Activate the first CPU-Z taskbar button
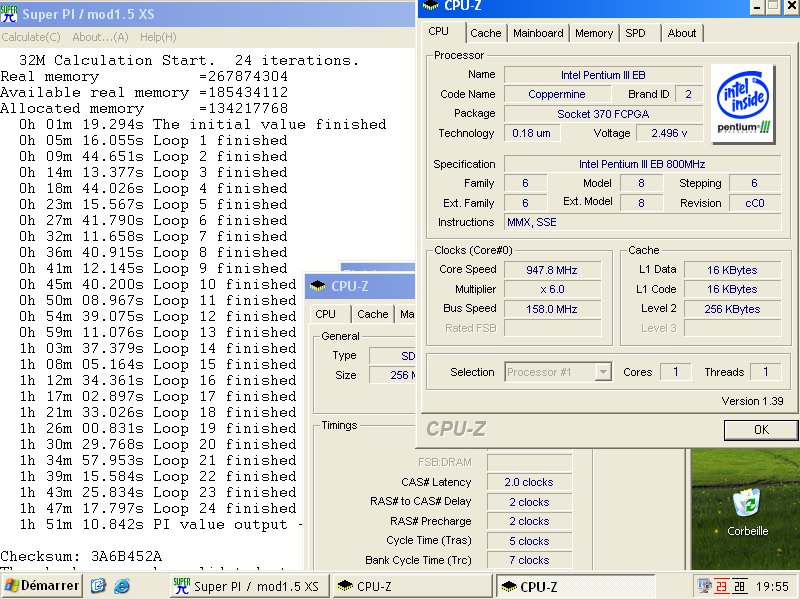 click(413, 586)
